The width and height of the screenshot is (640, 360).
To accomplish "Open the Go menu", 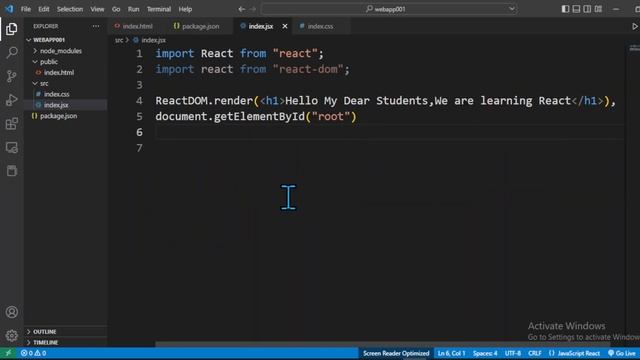I will click(x=116, y=9).
